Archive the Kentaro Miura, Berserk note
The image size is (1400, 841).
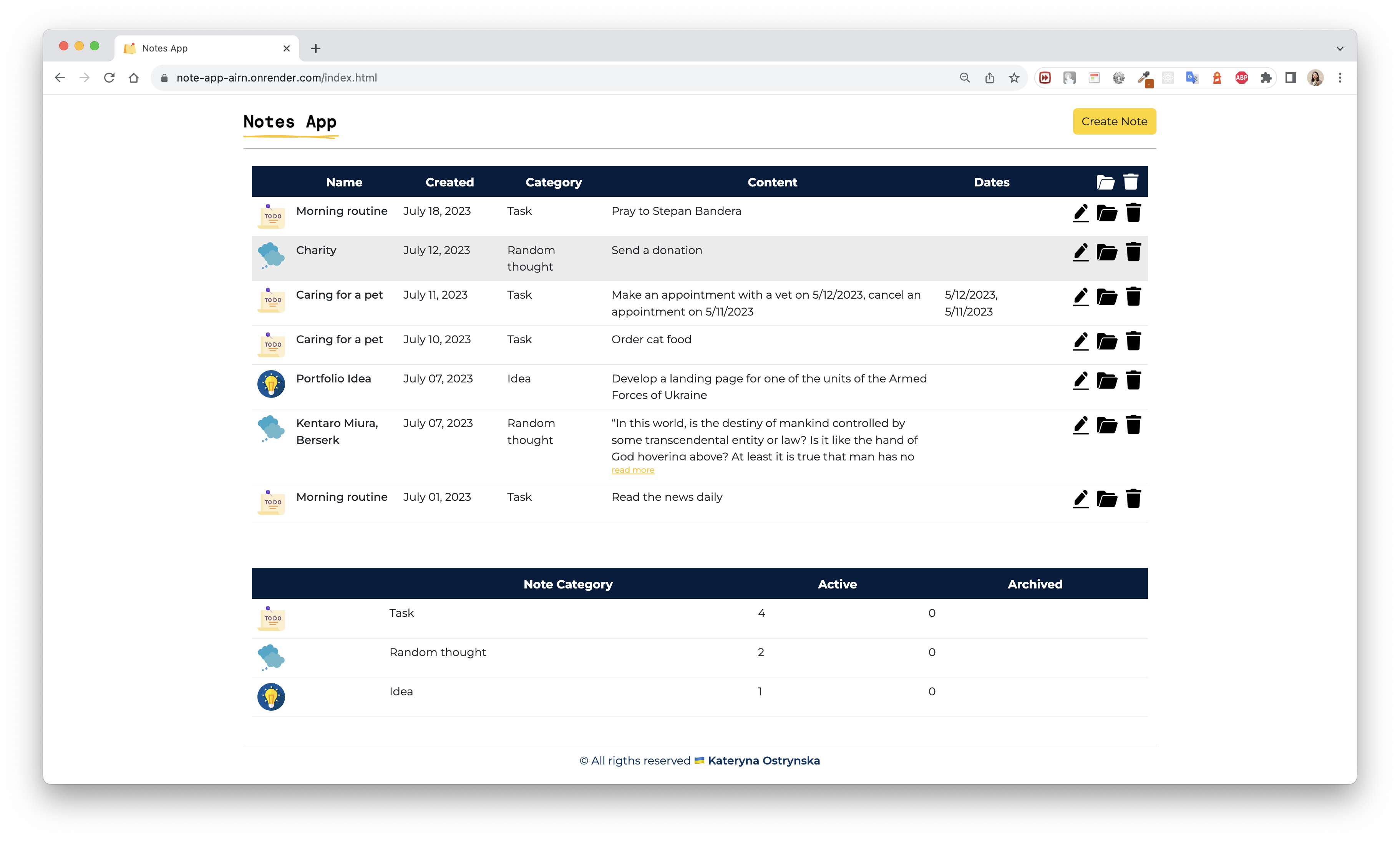(1106, 425)
